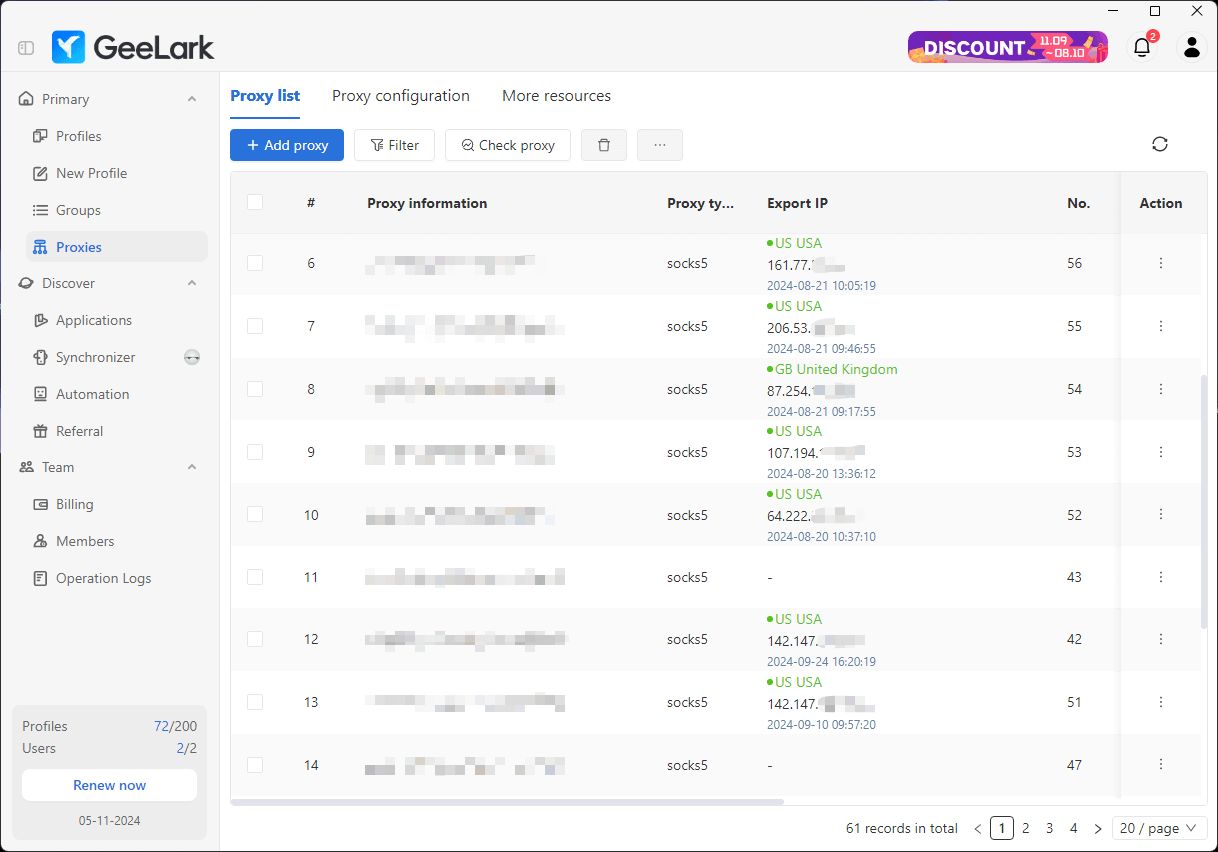Open the notification bell
Screen dimensions: 1218x852
click(1141, 47)
